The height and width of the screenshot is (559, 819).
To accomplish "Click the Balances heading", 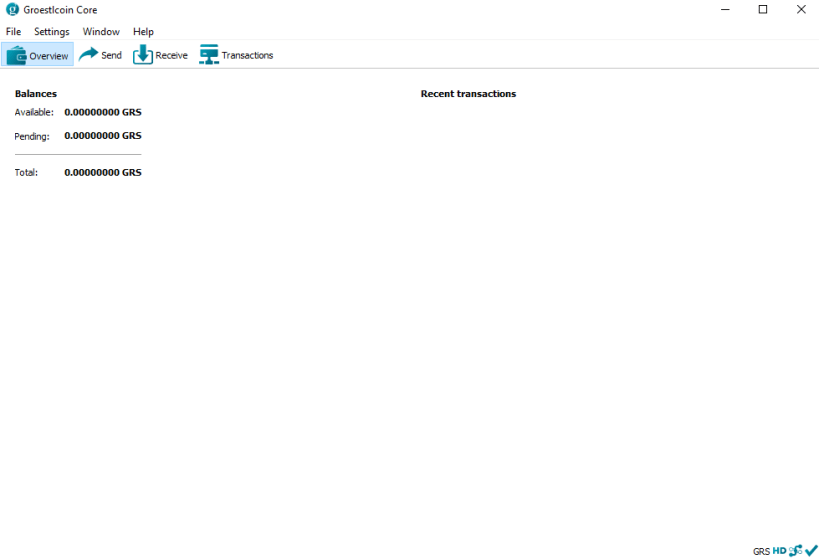I will pyautogui.click(x=36, y=94).
